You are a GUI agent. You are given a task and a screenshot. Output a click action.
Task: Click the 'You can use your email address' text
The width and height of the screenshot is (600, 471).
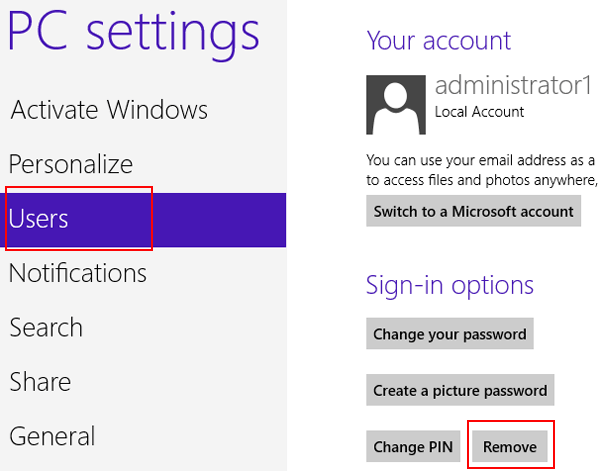480,160
